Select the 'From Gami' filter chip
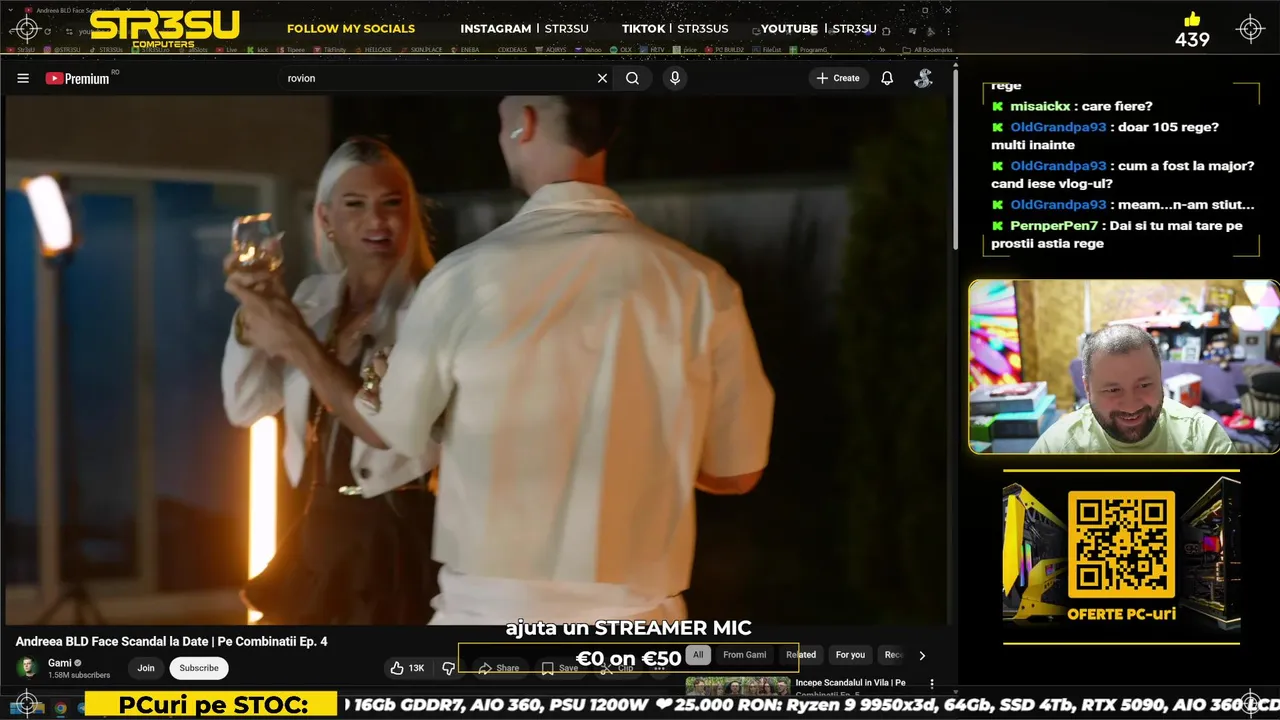The image size is (1280, 720). [x=744, y=655]
